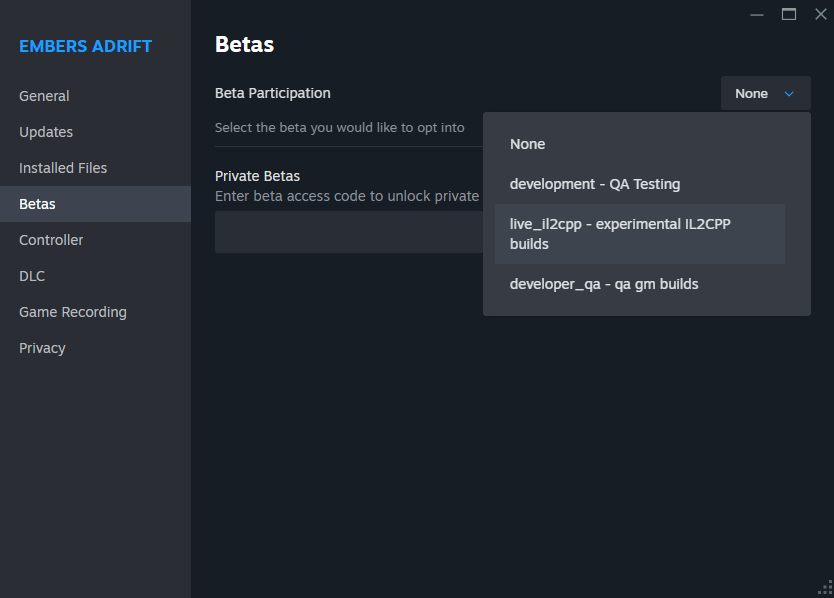Select the development - QA Testing beta

coord(595,184)
